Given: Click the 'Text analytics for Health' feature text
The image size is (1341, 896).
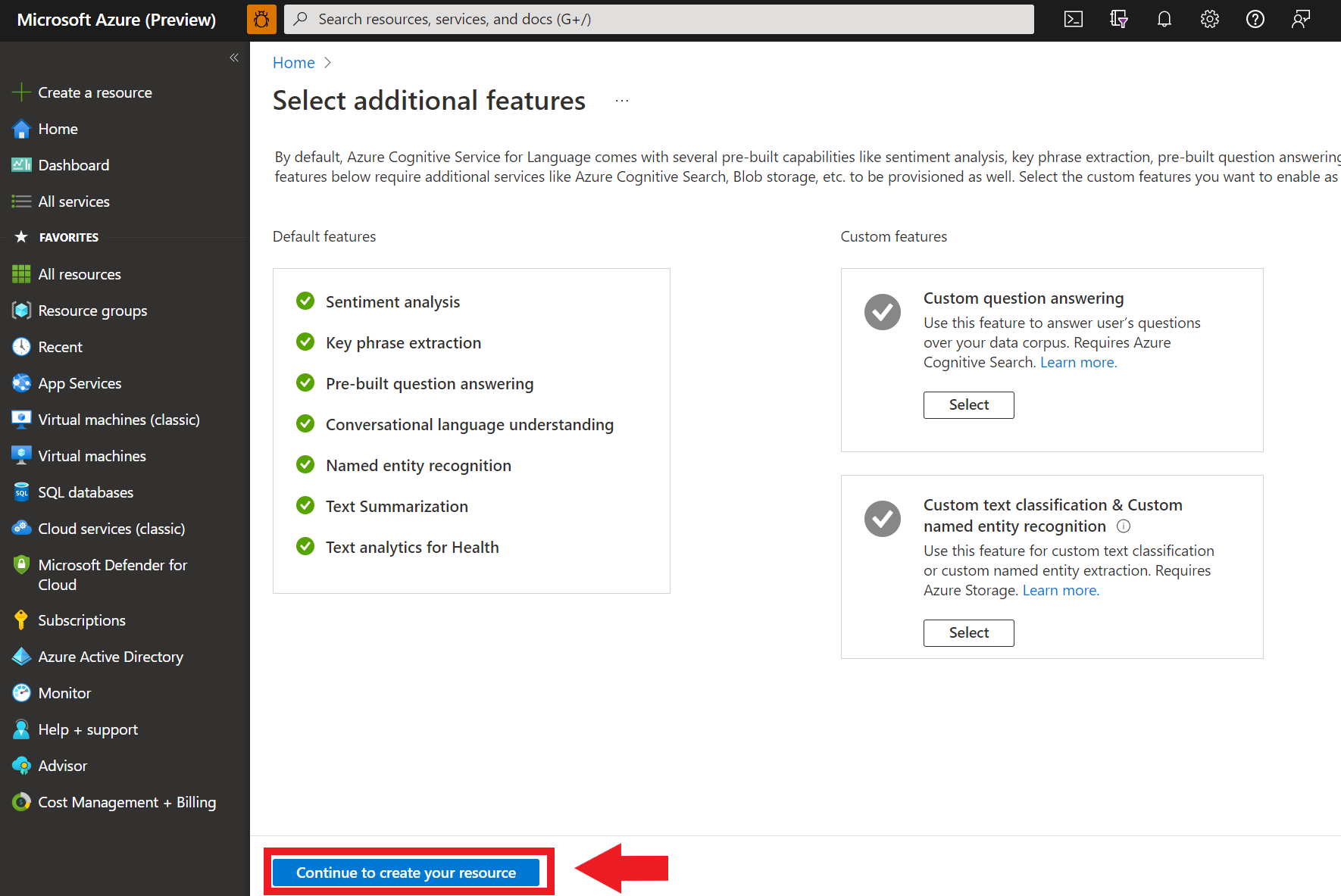Looking at the screenshot, I should click(x=413, y=548).
